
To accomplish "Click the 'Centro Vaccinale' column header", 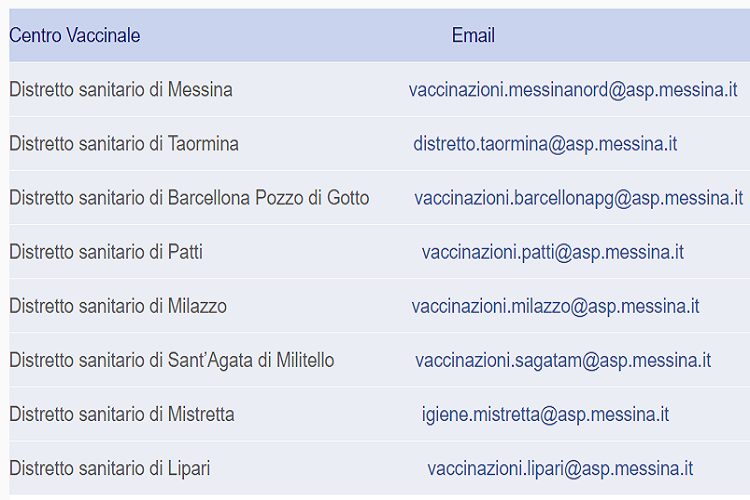I will (75, 36).
